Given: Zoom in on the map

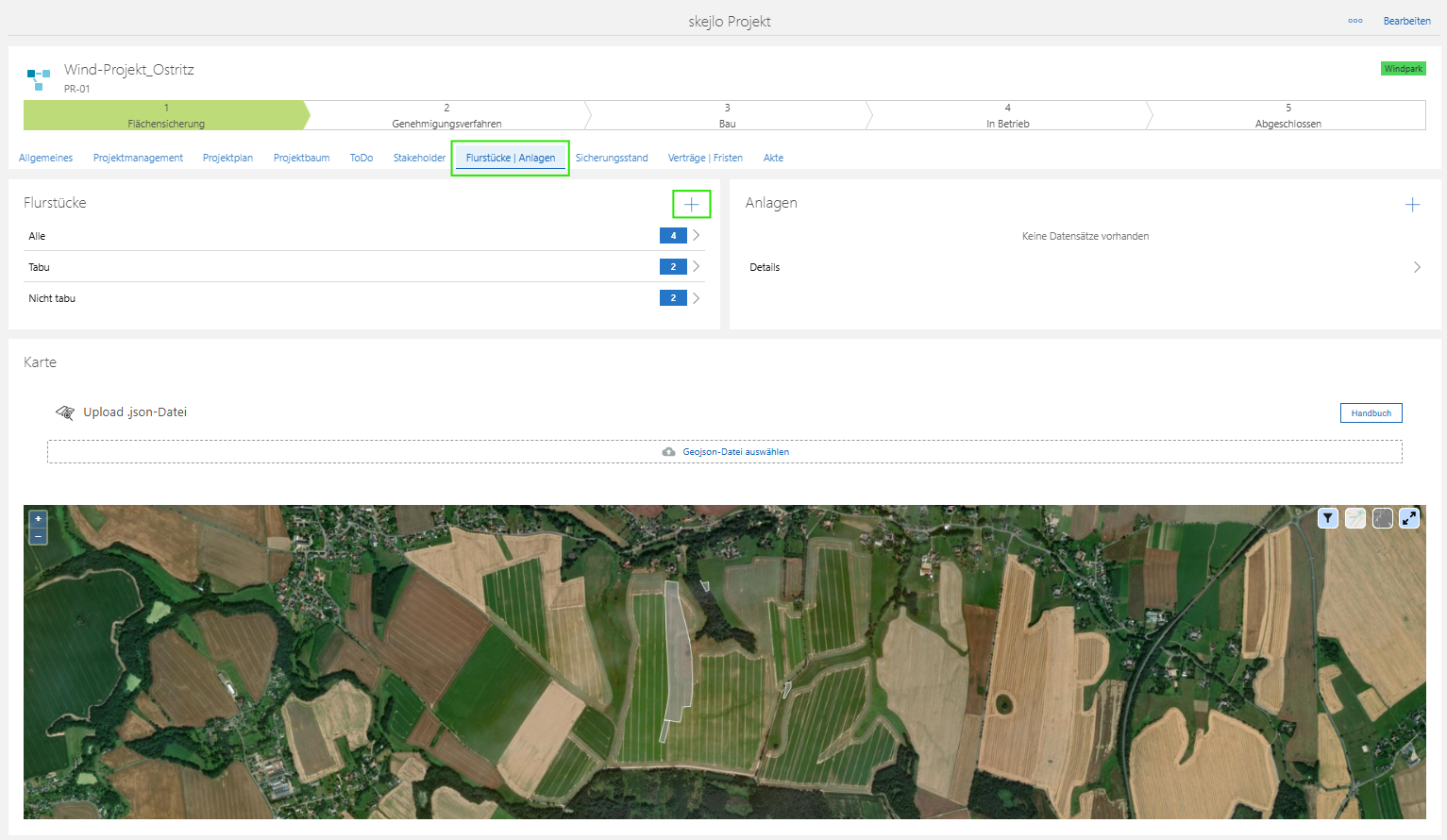Looking at the screenshot, I should 38,518.
